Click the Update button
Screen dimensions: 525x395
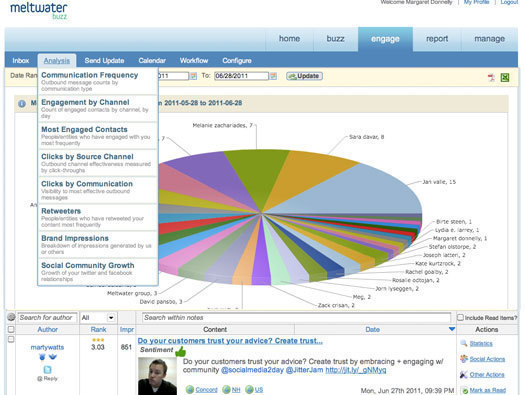pos(304,76)
